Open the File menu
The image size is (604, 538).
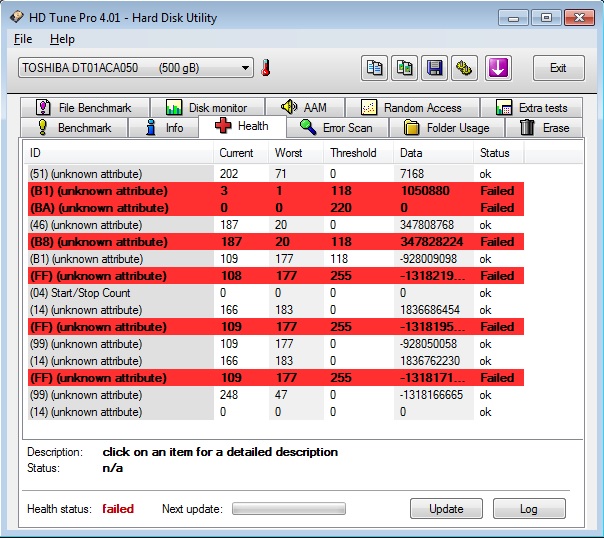tap(23, 39)
